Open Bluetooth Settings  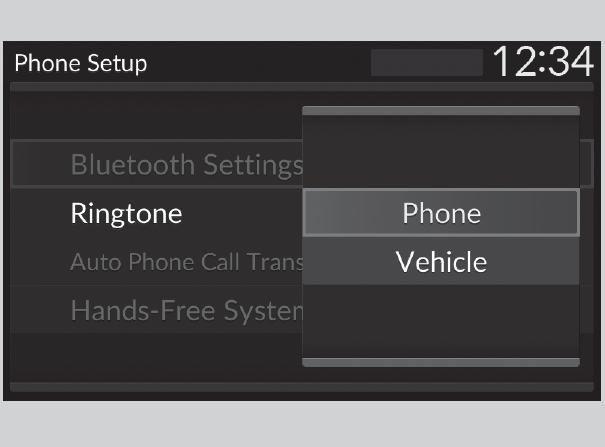[x=186, y=165]
